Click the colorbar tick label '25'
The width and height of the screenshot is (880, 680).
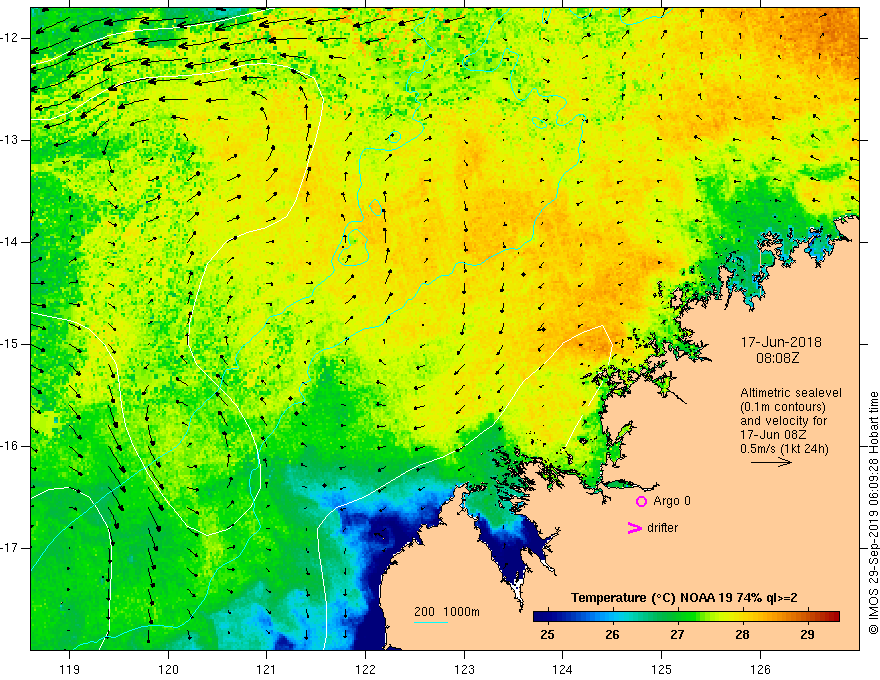click(547, 635)
